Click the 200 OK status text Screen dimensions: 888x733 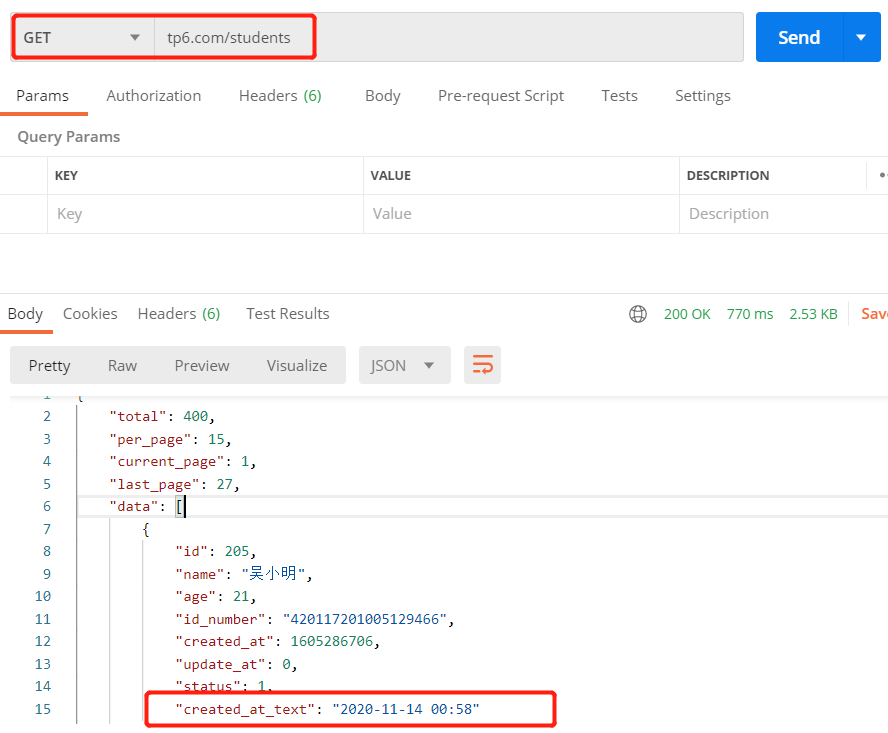coord(687,314)
